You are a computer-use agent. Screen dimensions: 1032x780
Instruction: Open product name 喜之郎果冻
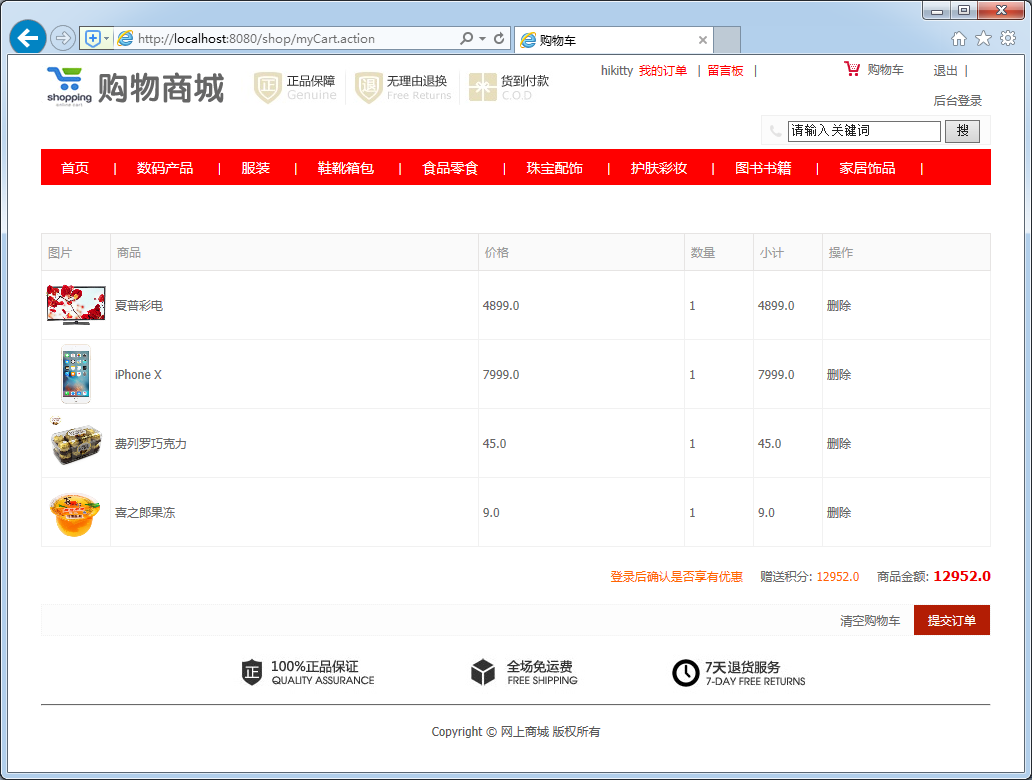(x=145, y=513)
